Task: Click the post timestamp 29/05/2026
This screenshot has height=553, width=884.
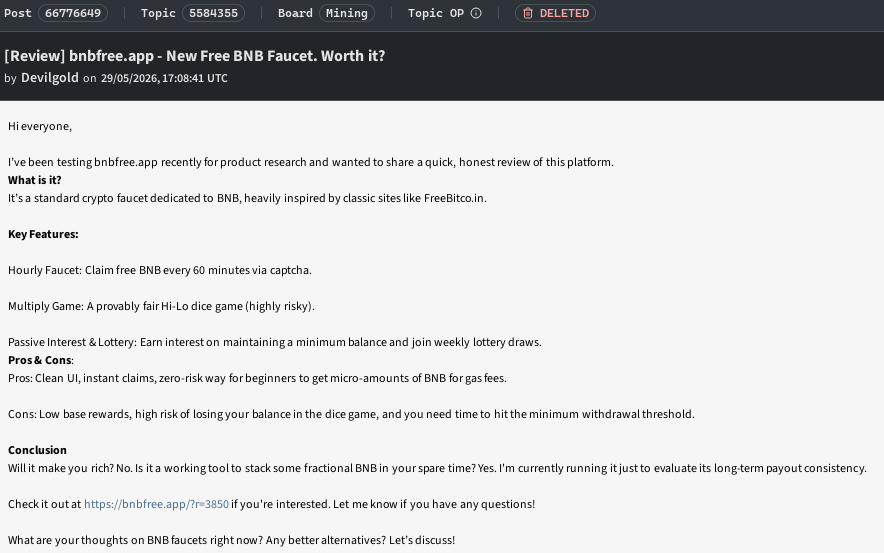Action: coord(164,78)
